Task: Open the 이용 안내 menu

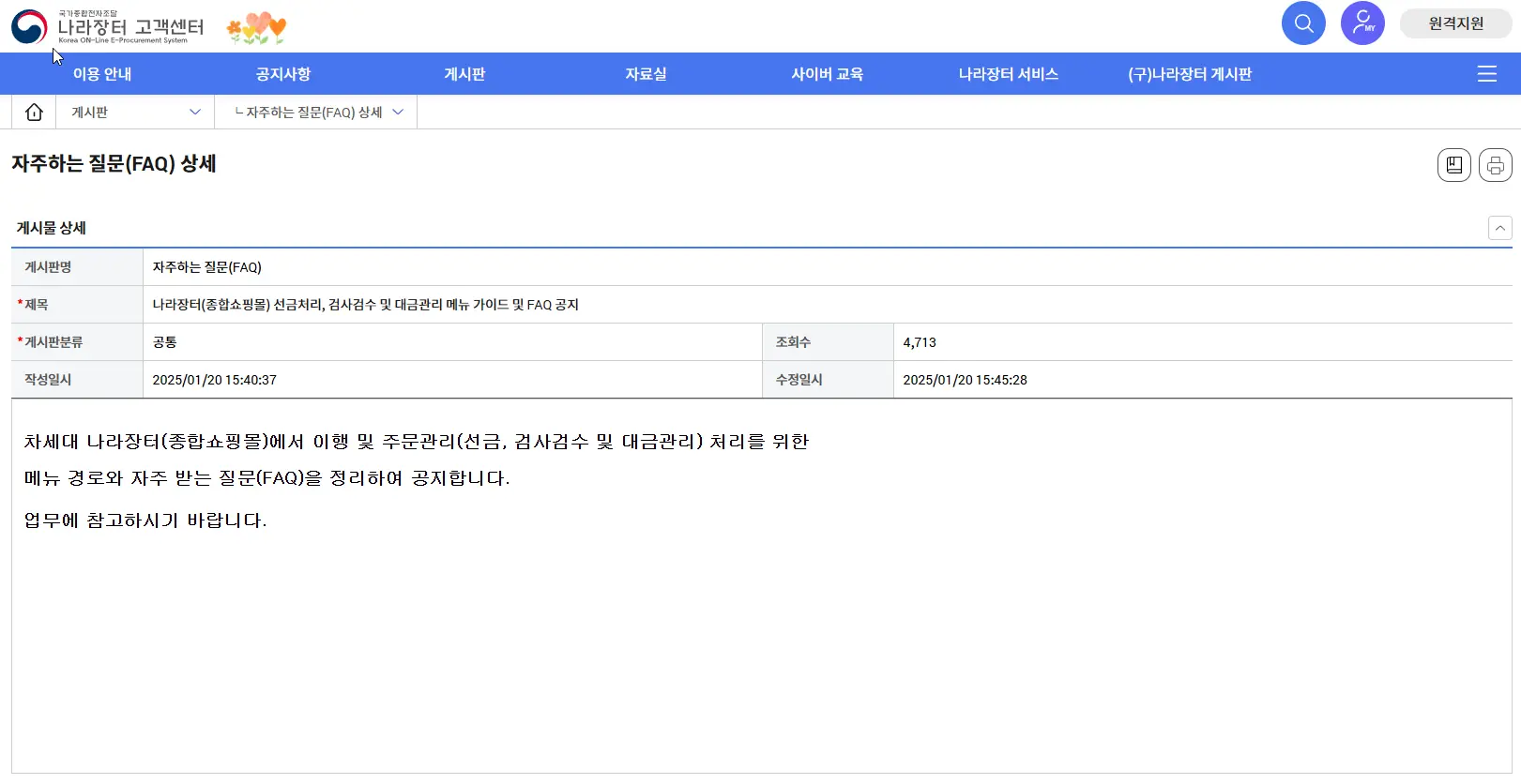Action: (x=102, y=74)
